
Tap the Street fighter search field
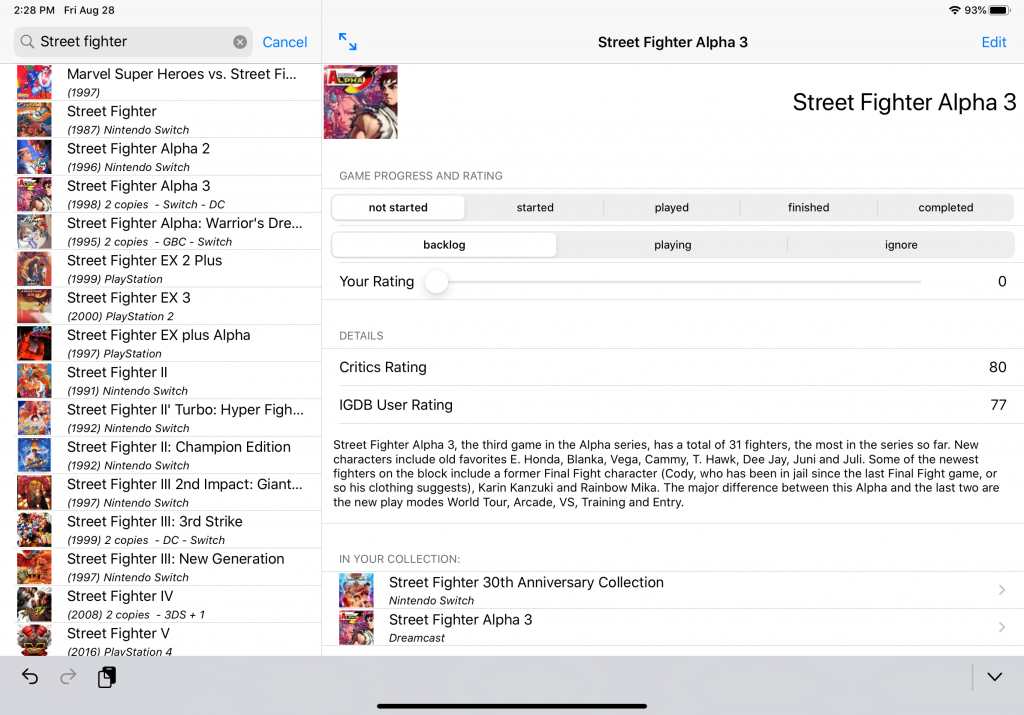(x=133, y=42)
